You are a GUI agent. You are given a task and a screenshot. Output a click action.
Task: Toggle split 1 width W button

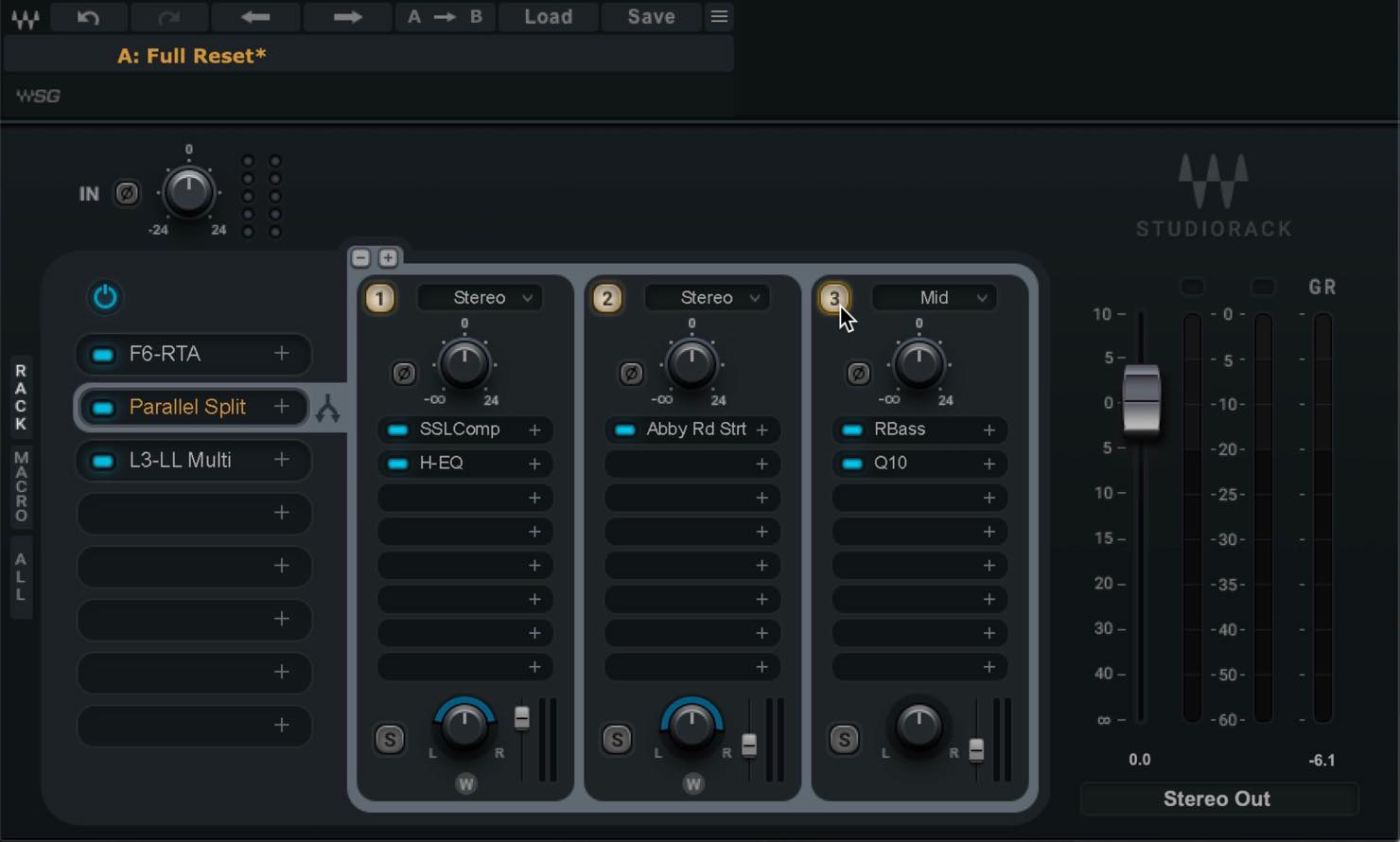[x=465, y=783]
